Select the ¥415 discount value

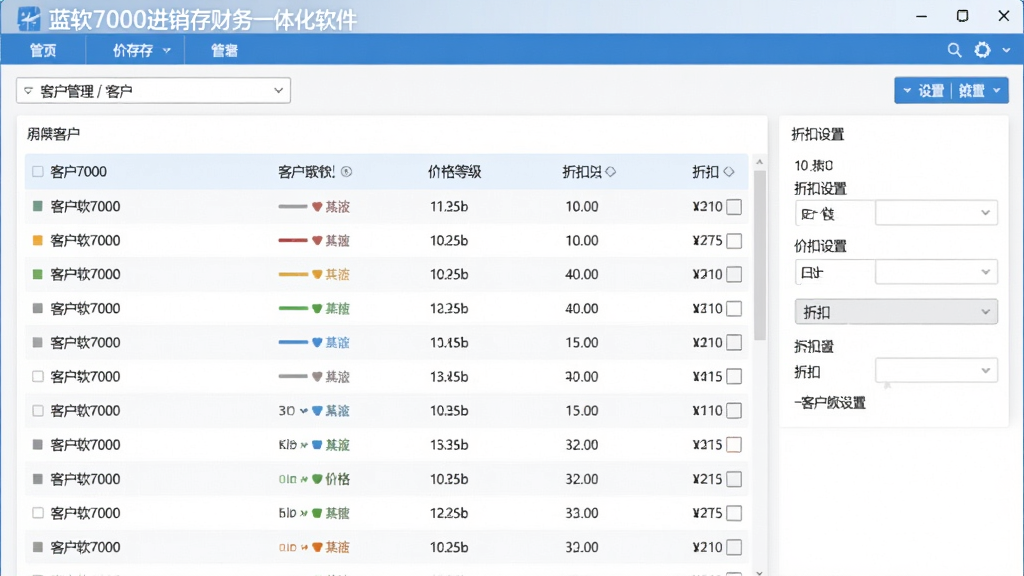click(707, 377)
